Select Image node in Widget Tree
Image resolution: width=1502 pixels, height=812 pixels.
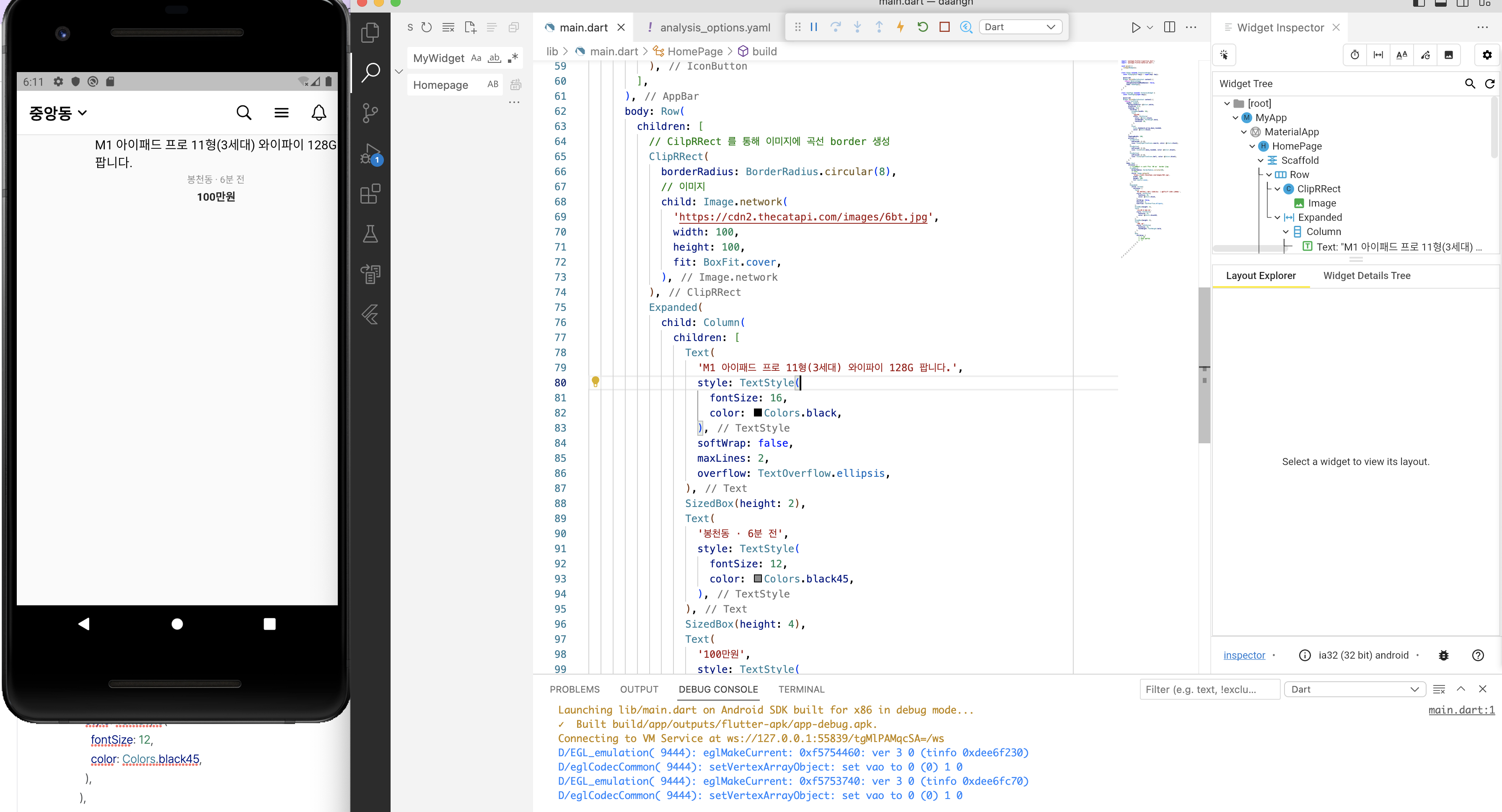[1321, 204]
